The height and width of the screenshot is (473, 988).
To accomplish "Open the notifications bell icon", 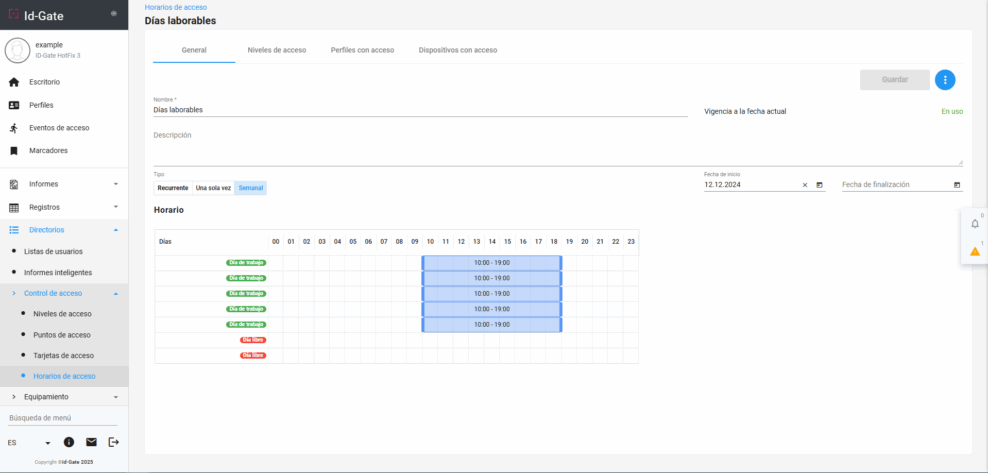I will pyautogui.click(x=975, y=223).
